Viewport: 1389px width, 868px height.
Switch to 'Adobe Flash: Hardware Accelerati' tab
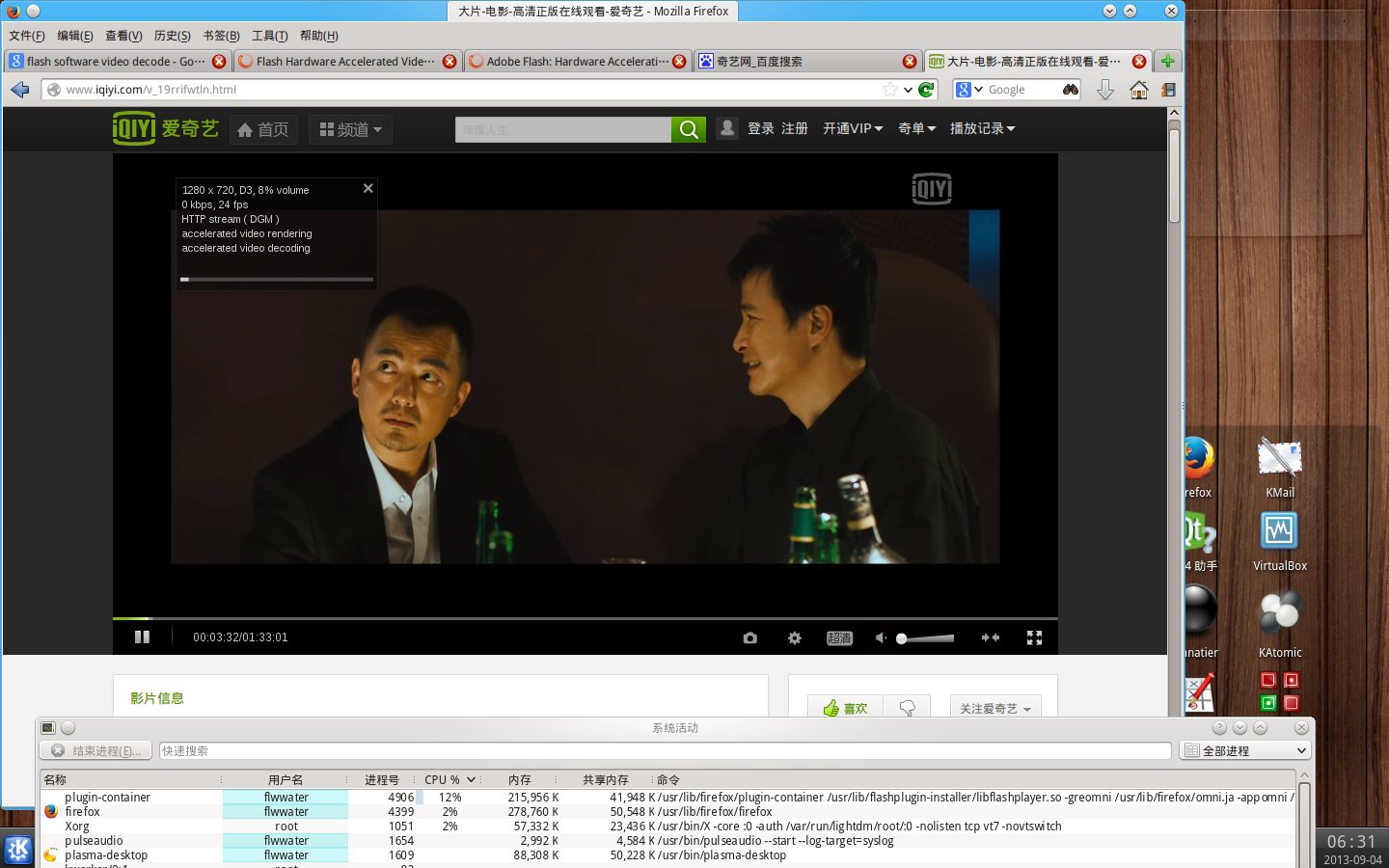click(577, 61)
